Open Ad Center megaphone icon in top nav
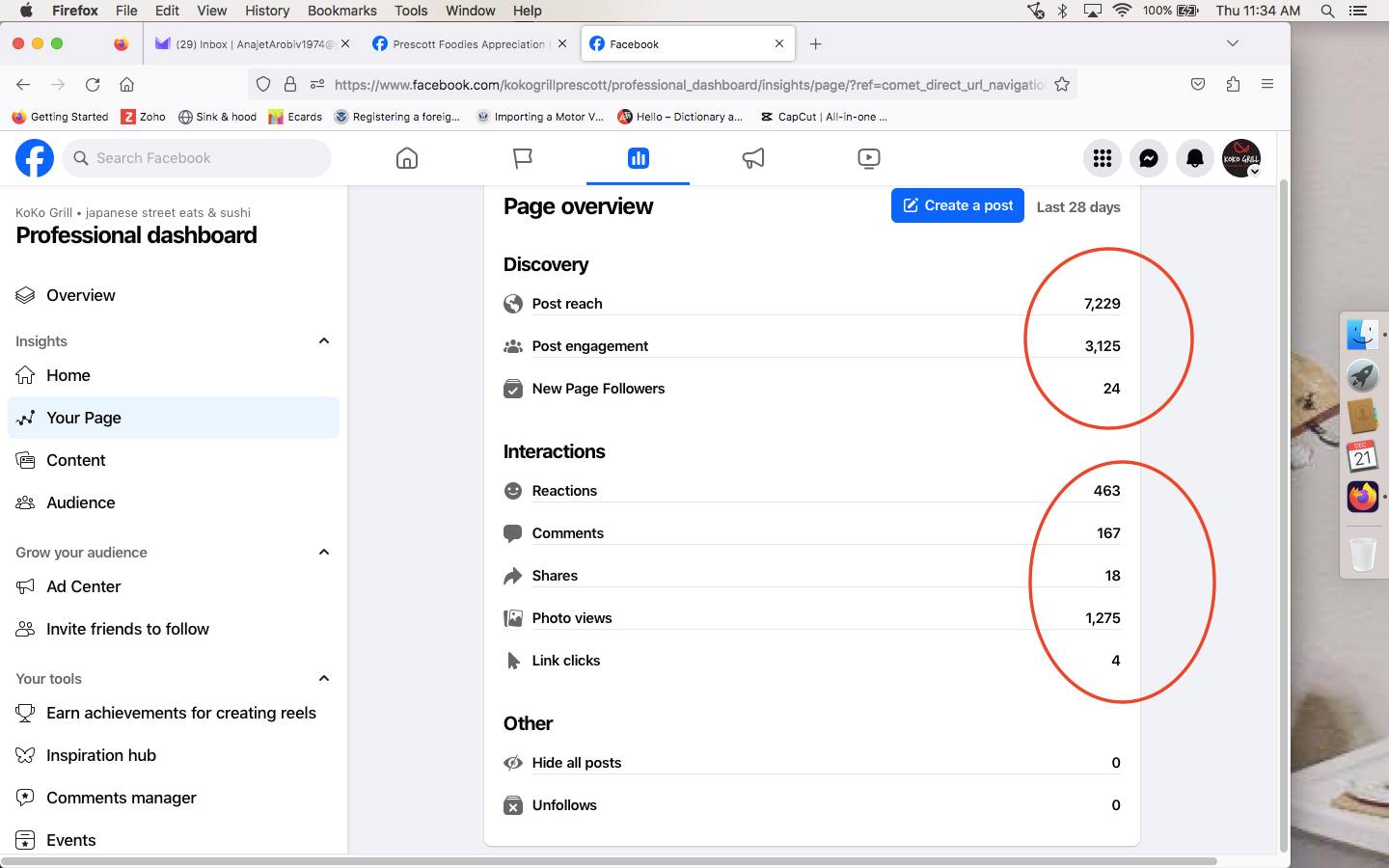This screenshot has height=868, width=1389. click(x=753, y=158)
